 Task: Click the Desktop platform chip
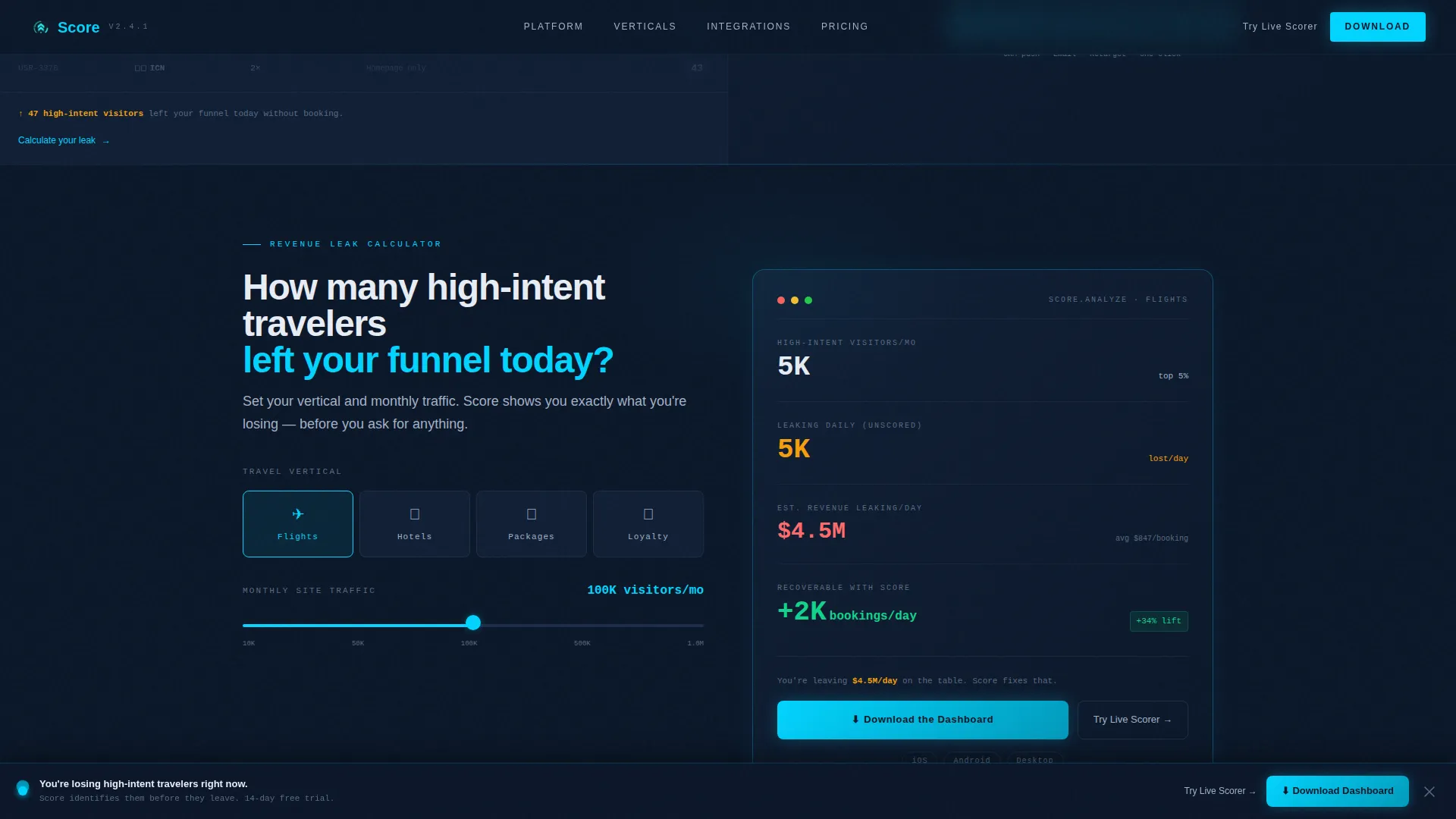point(1034,759)
